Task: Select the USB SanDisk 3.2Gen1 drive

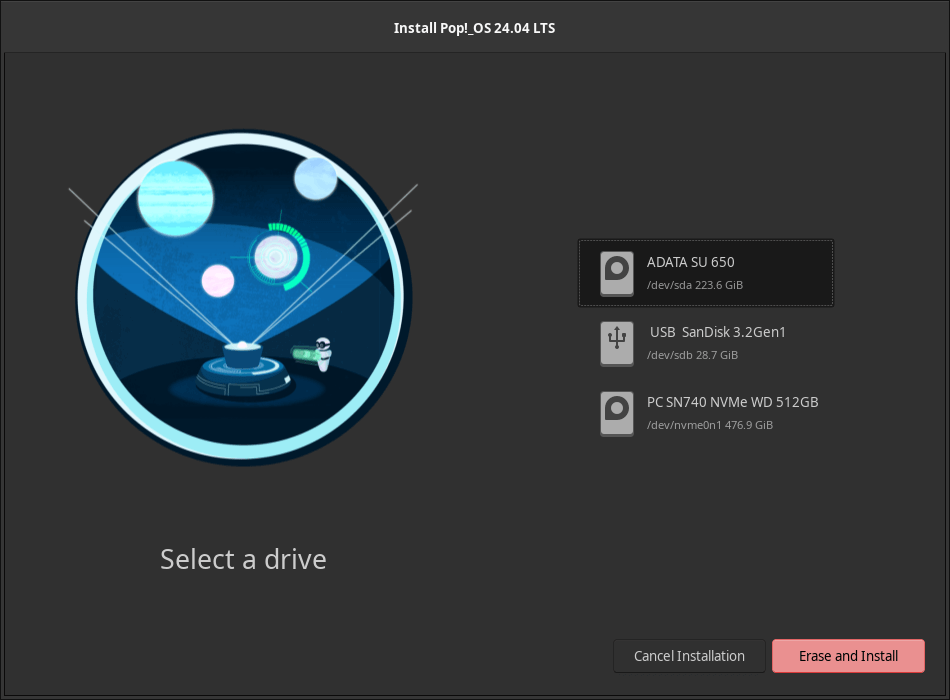Action: [x=717, y=332]
